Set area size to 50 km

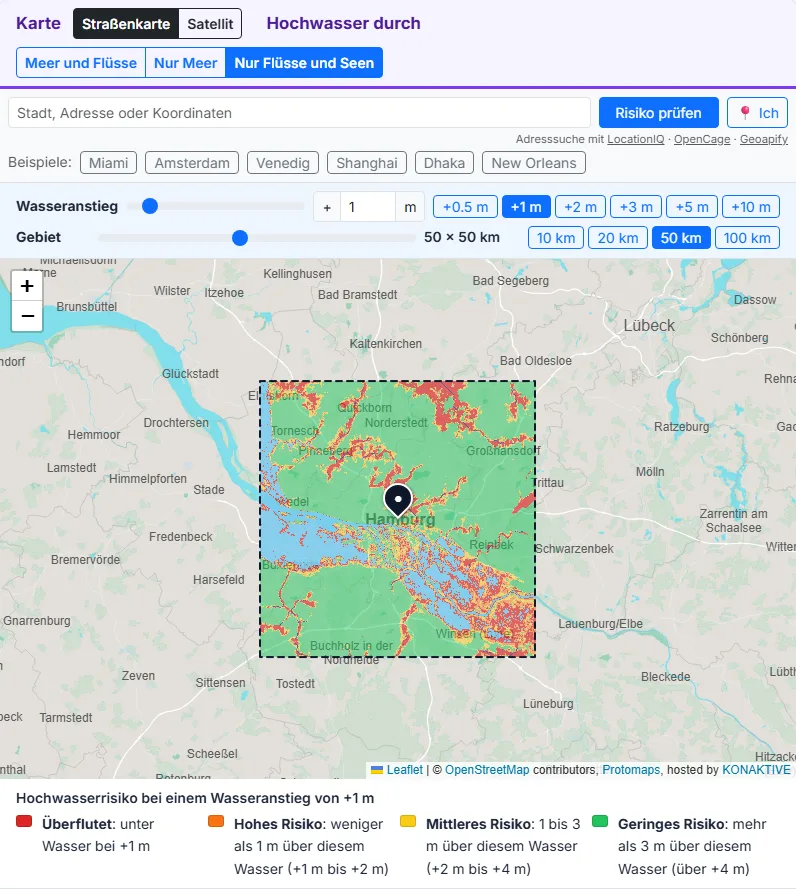tap(681, 238)
